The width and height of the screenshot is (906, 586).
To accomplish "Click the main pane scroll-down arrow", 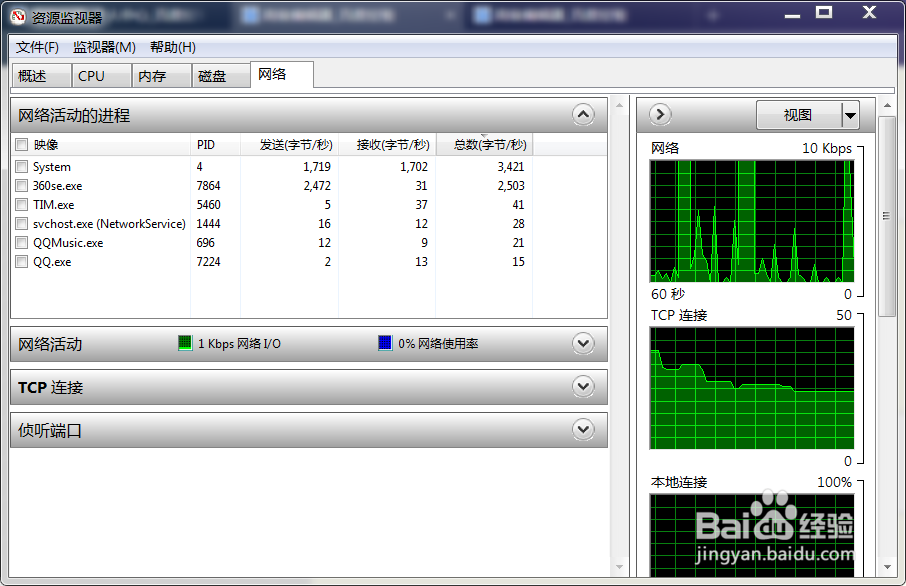I will pos(619,567).
